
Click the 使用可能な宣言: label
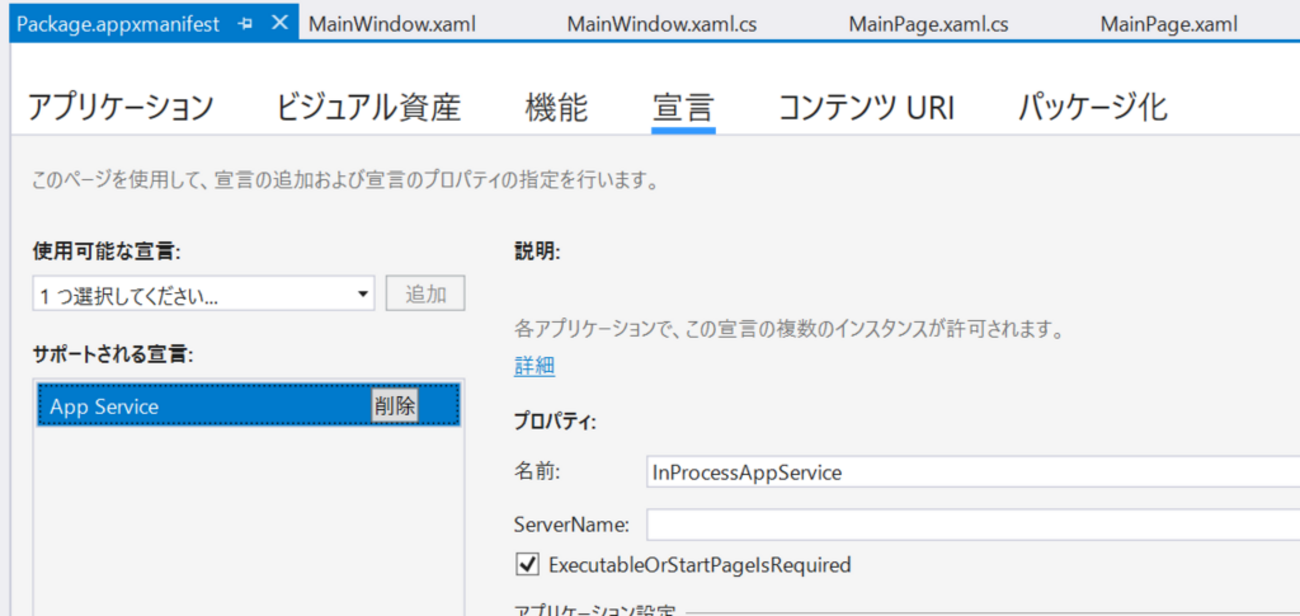(x=107, y=250)
